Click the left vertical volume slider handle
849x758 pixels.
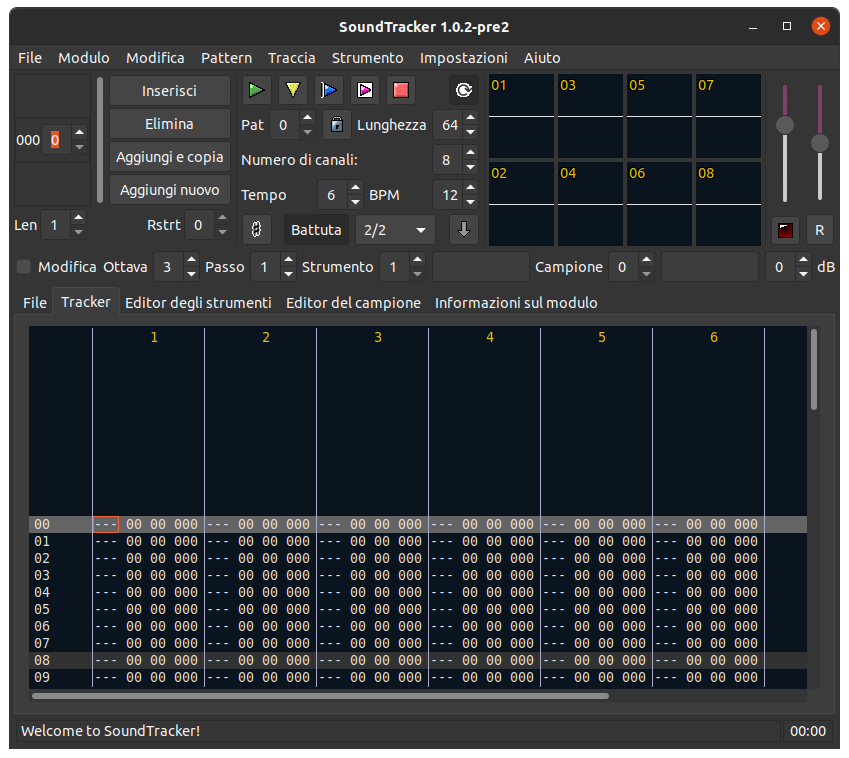point(785,125)
